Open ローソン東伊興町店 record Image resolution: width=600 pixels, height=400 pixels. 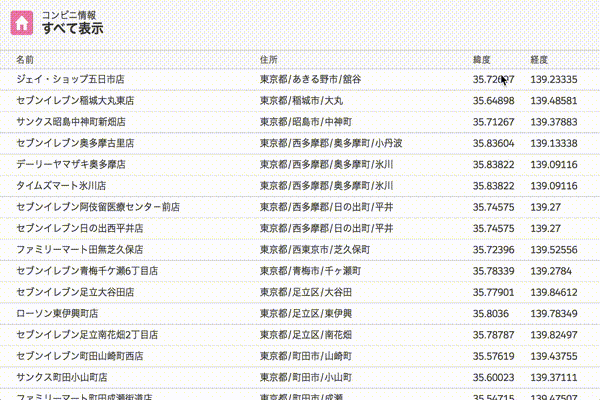click(x=57, y=313)
